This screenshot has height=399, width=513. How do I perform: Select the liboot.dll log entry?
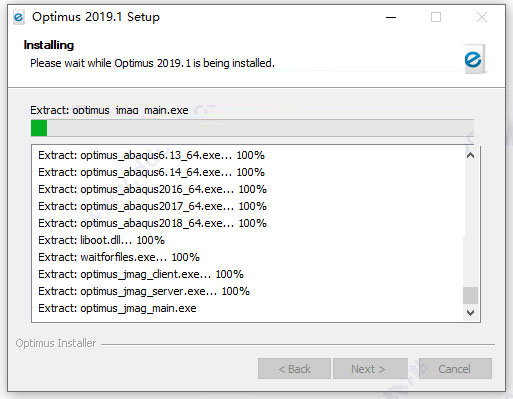[101, 240]
